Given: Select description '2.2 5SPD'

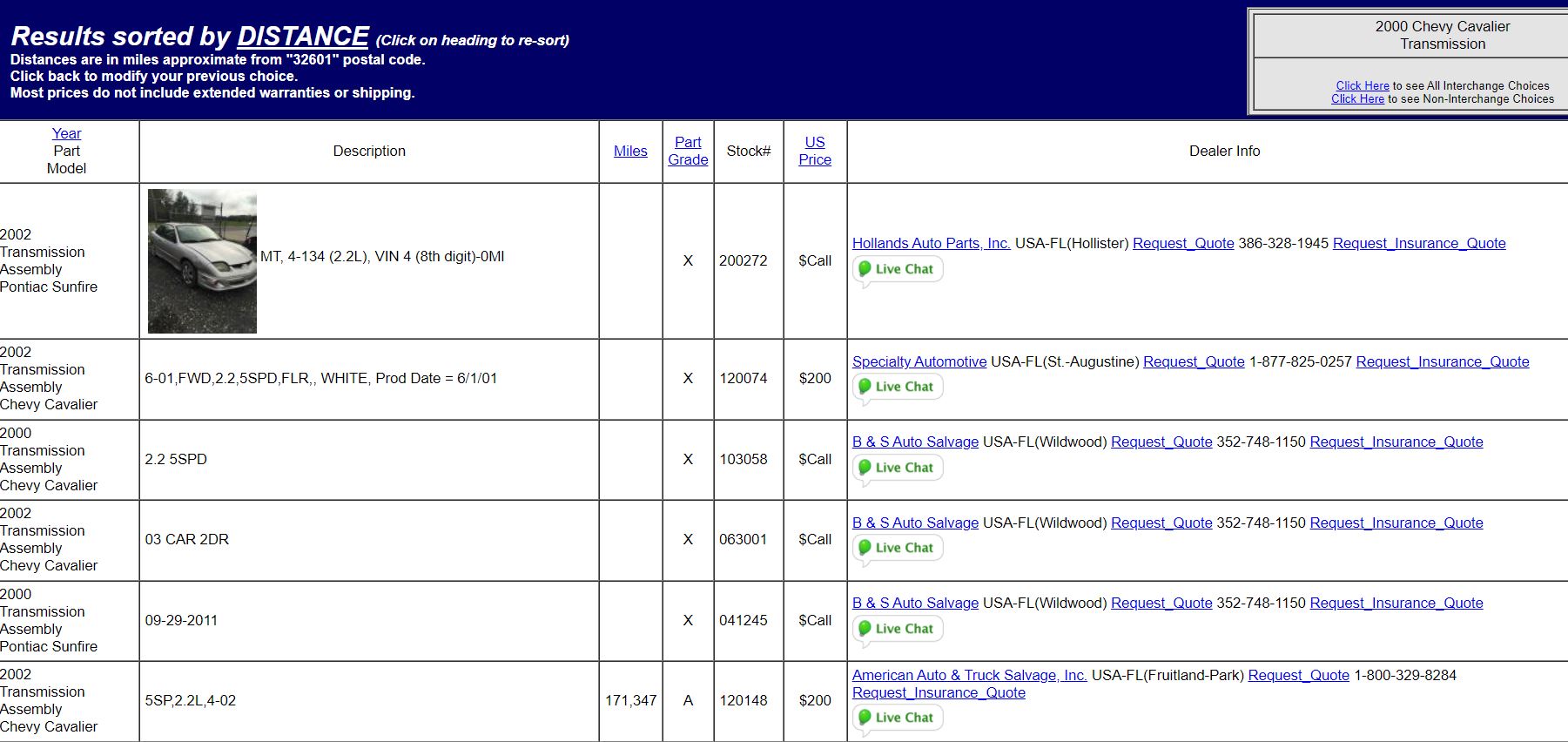Looking at the screenshot, I should coord(176,459).
